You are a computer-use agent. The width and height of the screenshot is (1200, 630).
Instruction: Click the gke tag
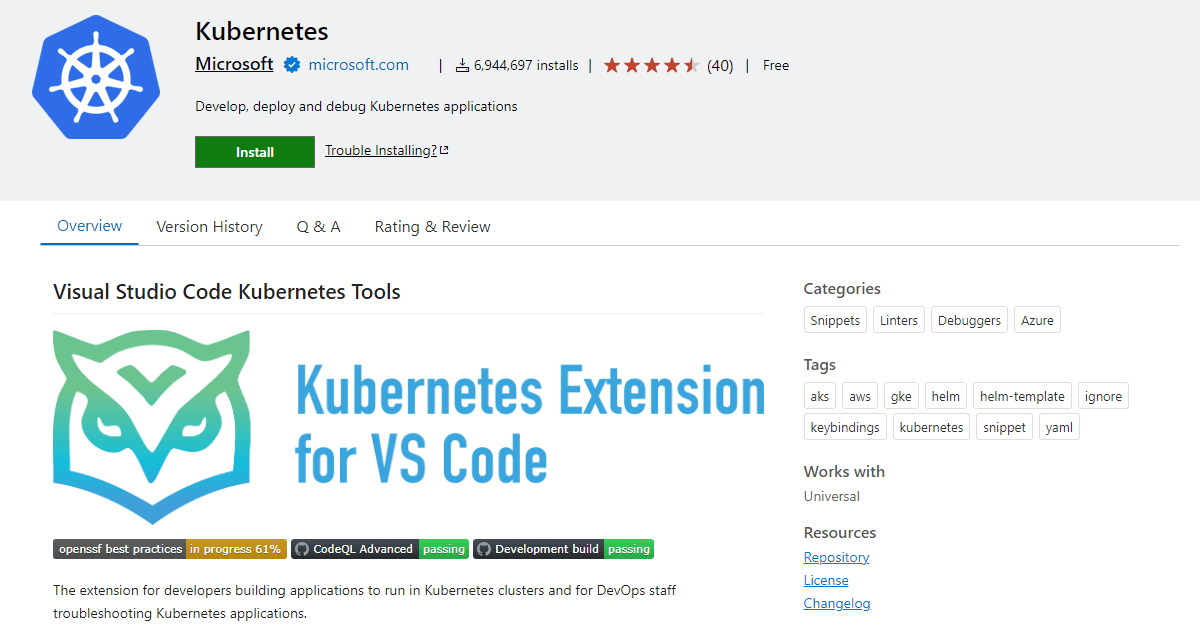901,396
